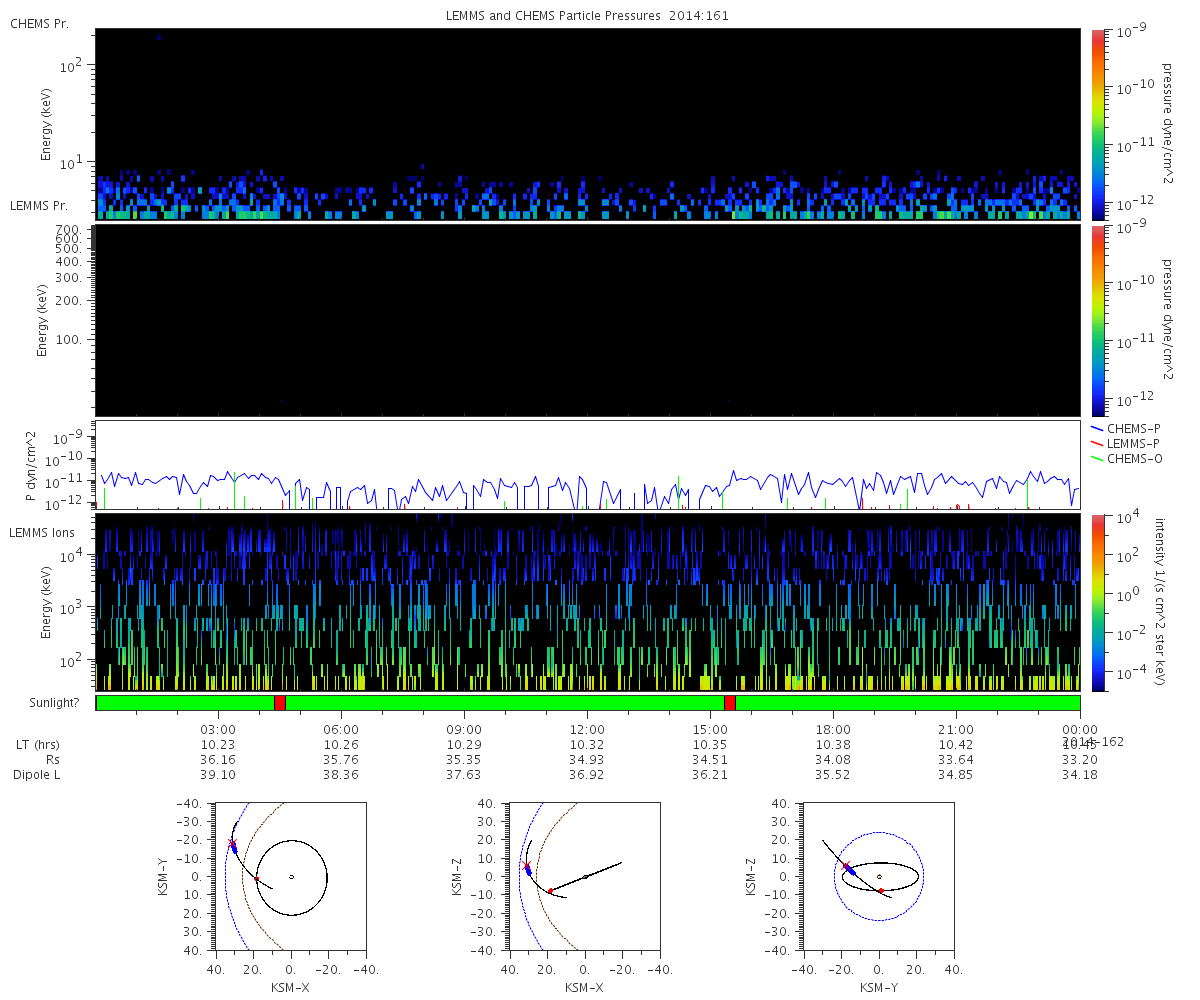Click the LEMMS pressure panel's color bar

(1097, 320)
